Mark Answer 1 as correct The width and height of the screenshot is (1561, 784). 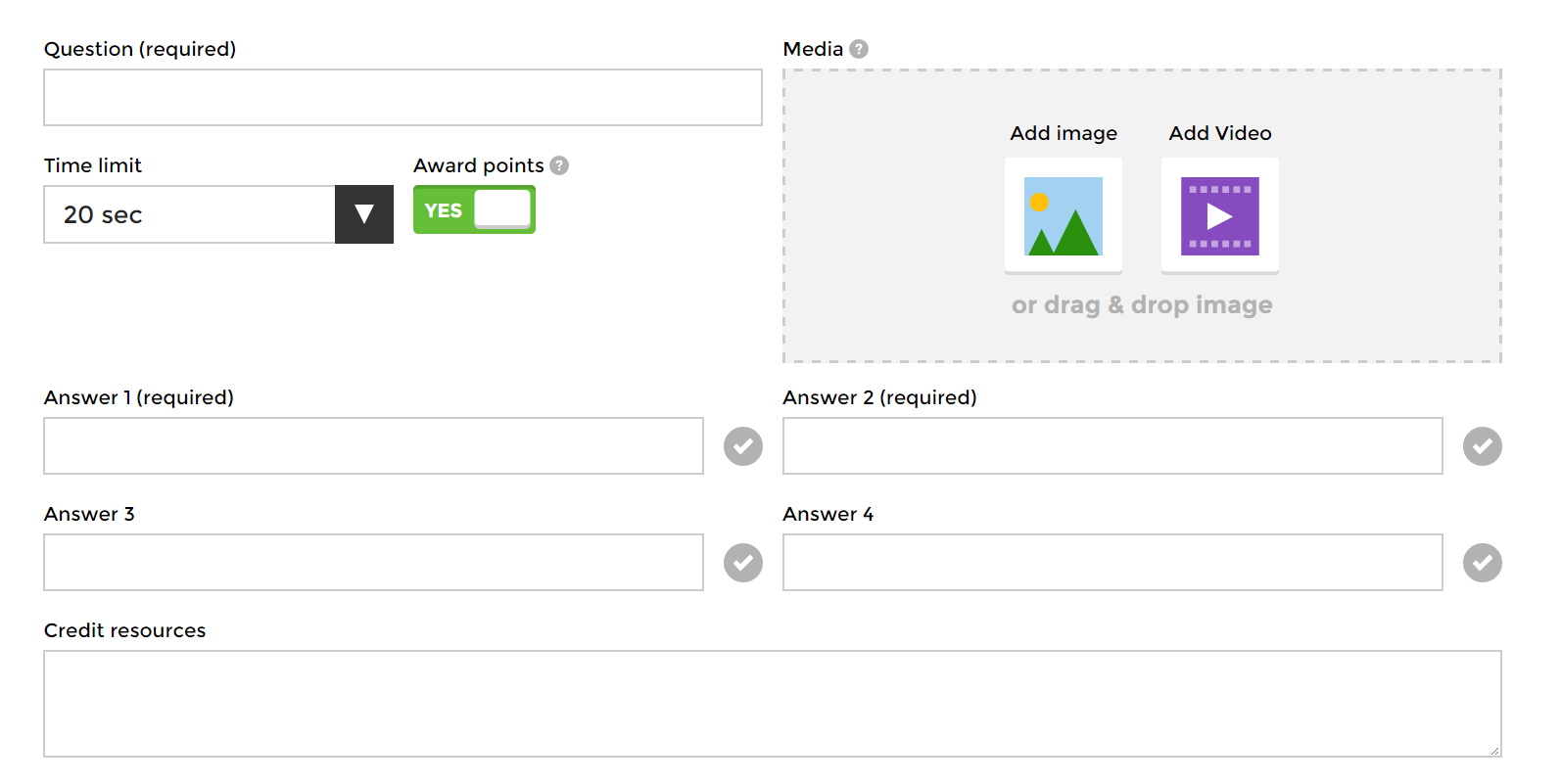[743, 446]
